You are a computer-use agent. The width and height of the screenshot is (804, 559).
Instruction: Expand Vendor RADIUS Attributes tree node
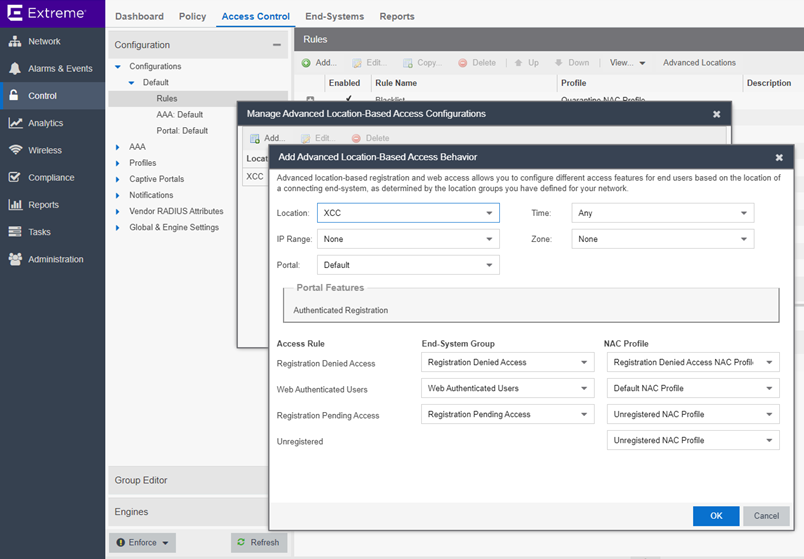[x=117, y=211]
